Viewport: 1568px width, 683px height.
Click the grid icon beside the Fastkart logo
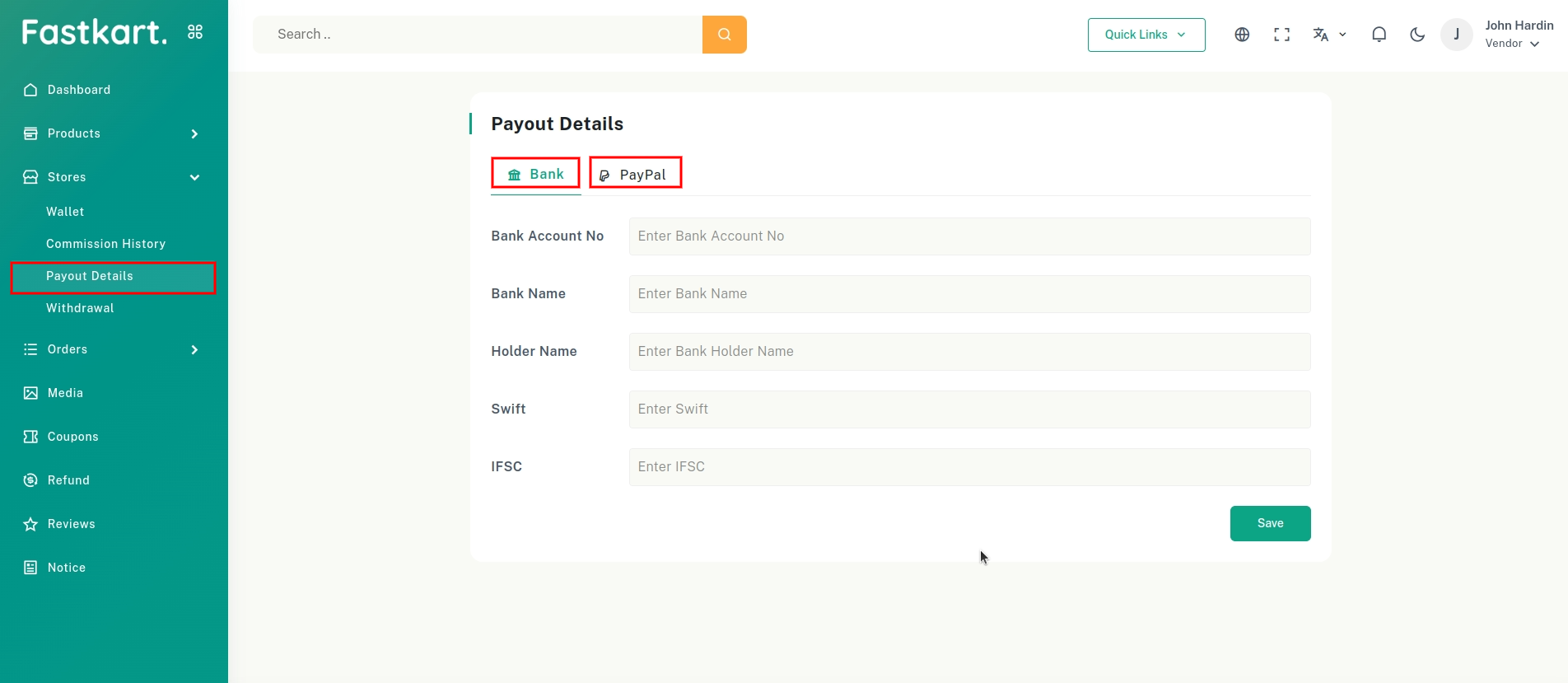(x=195, y=32)
